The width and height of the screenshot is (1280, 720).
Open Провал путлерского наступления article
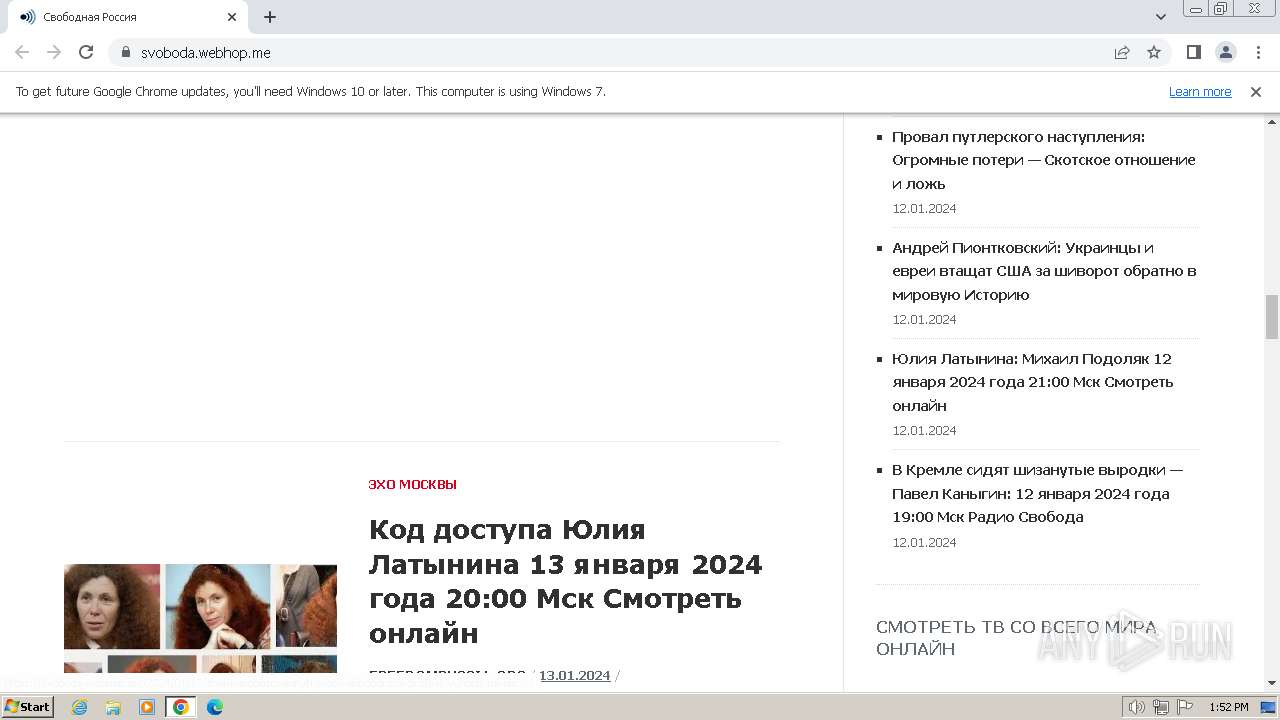pyautogui.click(x=1044, y=160)
